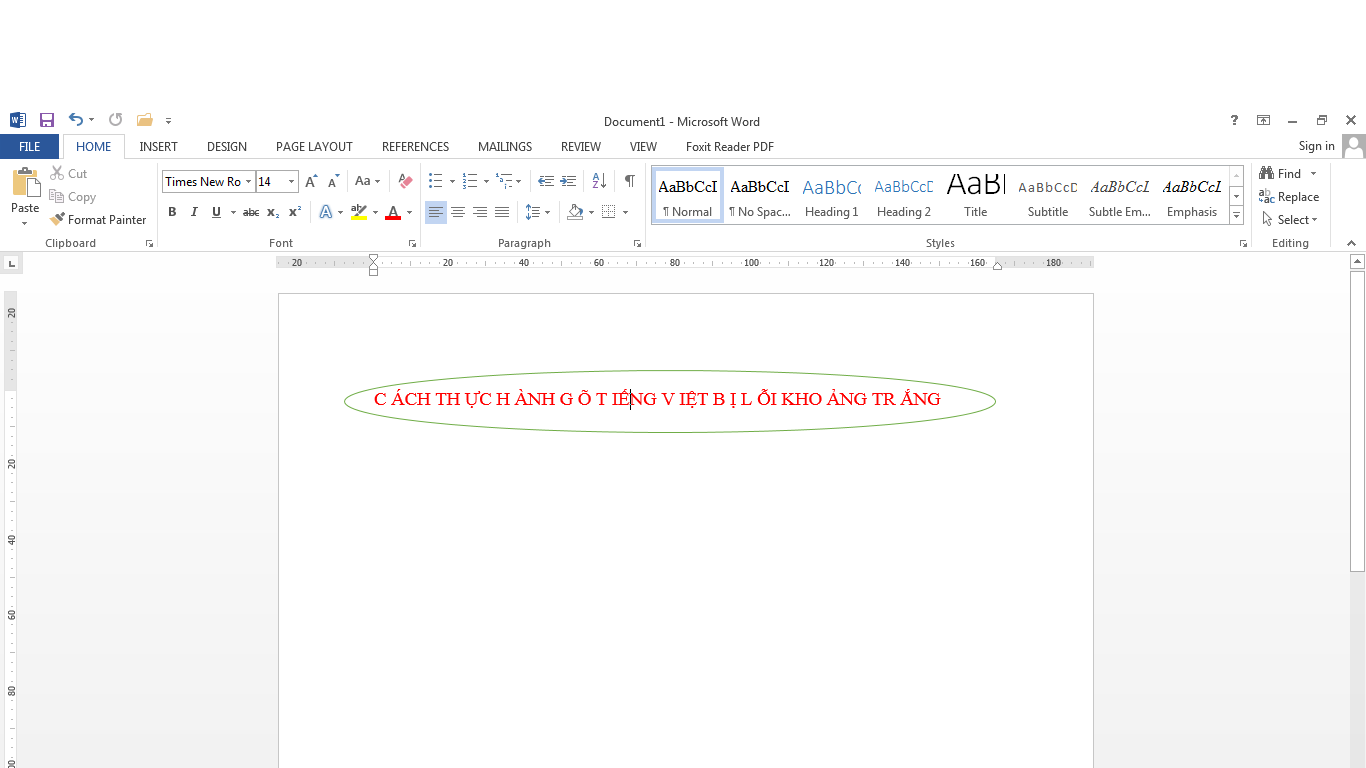Apply red Font Color button
The height and width of the screenshot is (768, 1366).
[393, 212]
